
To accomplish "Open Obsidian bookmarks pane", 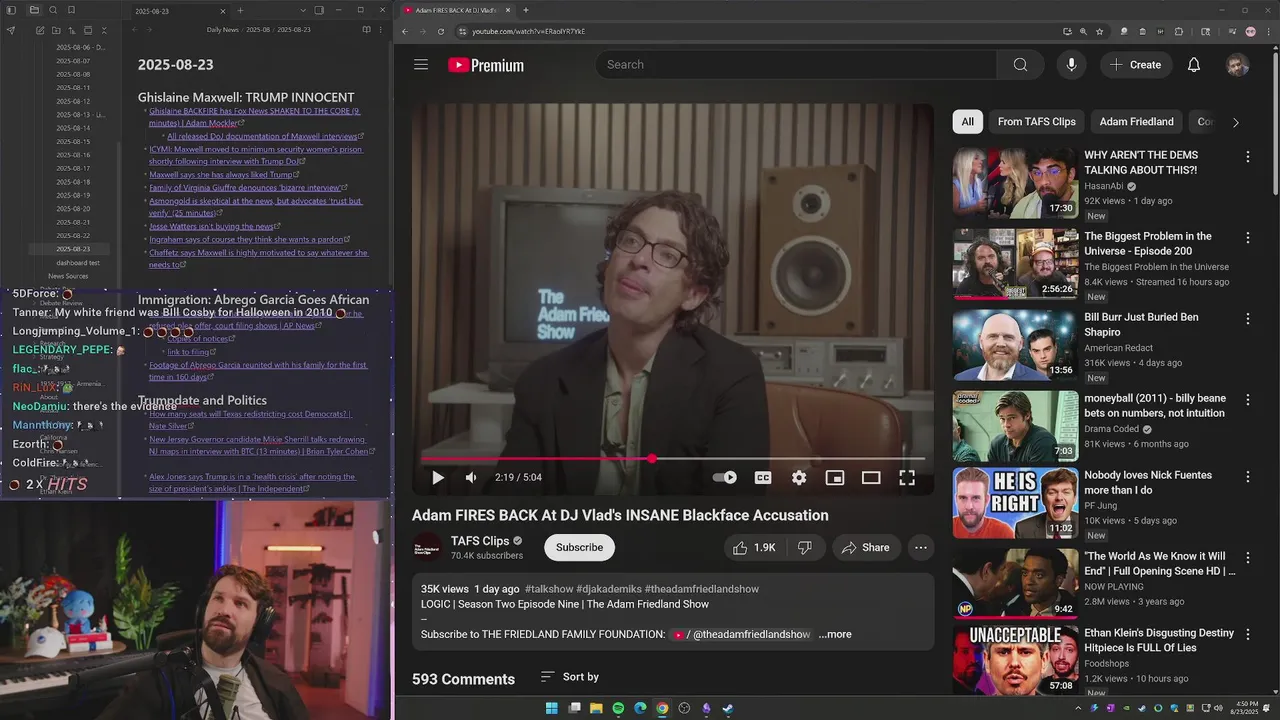I will pyautogui.click(x=71, y=10).
